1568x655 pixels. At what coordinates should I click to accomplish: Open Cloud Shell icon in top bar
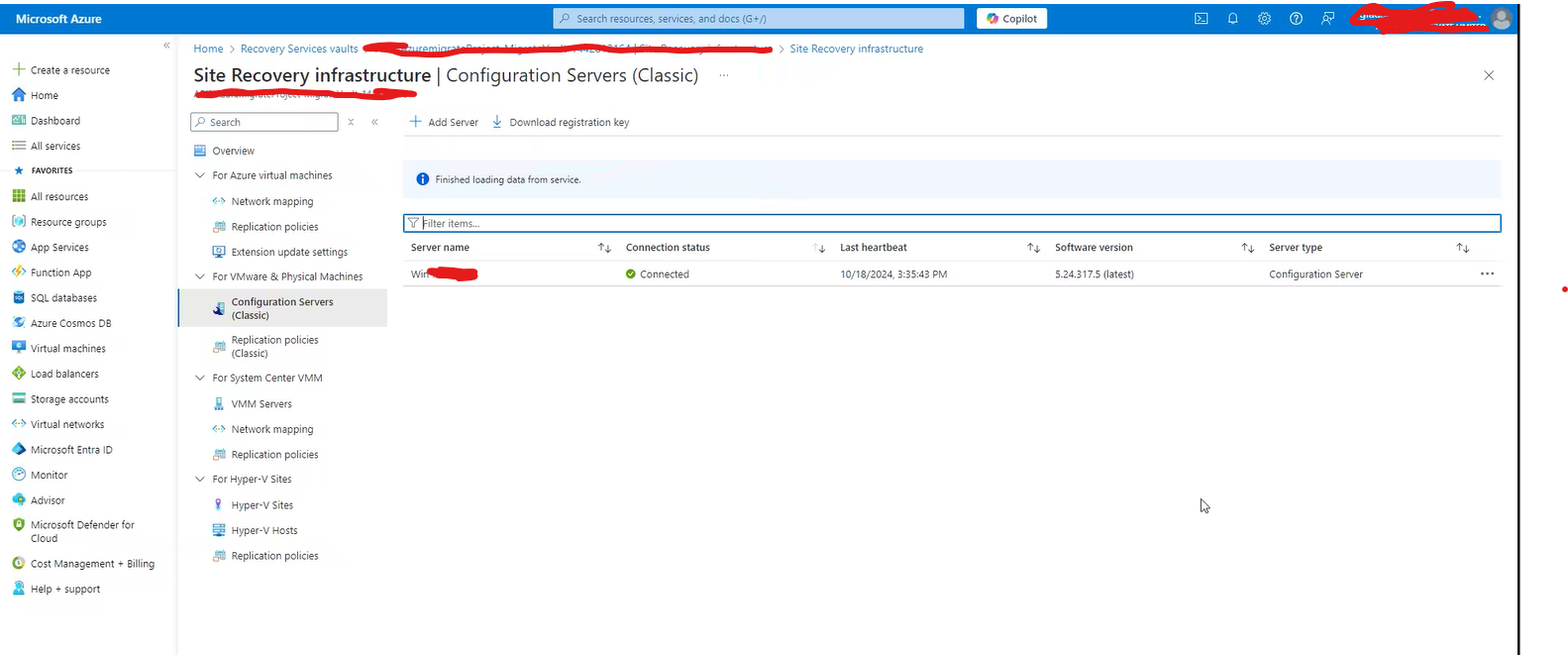(1201, 18)
